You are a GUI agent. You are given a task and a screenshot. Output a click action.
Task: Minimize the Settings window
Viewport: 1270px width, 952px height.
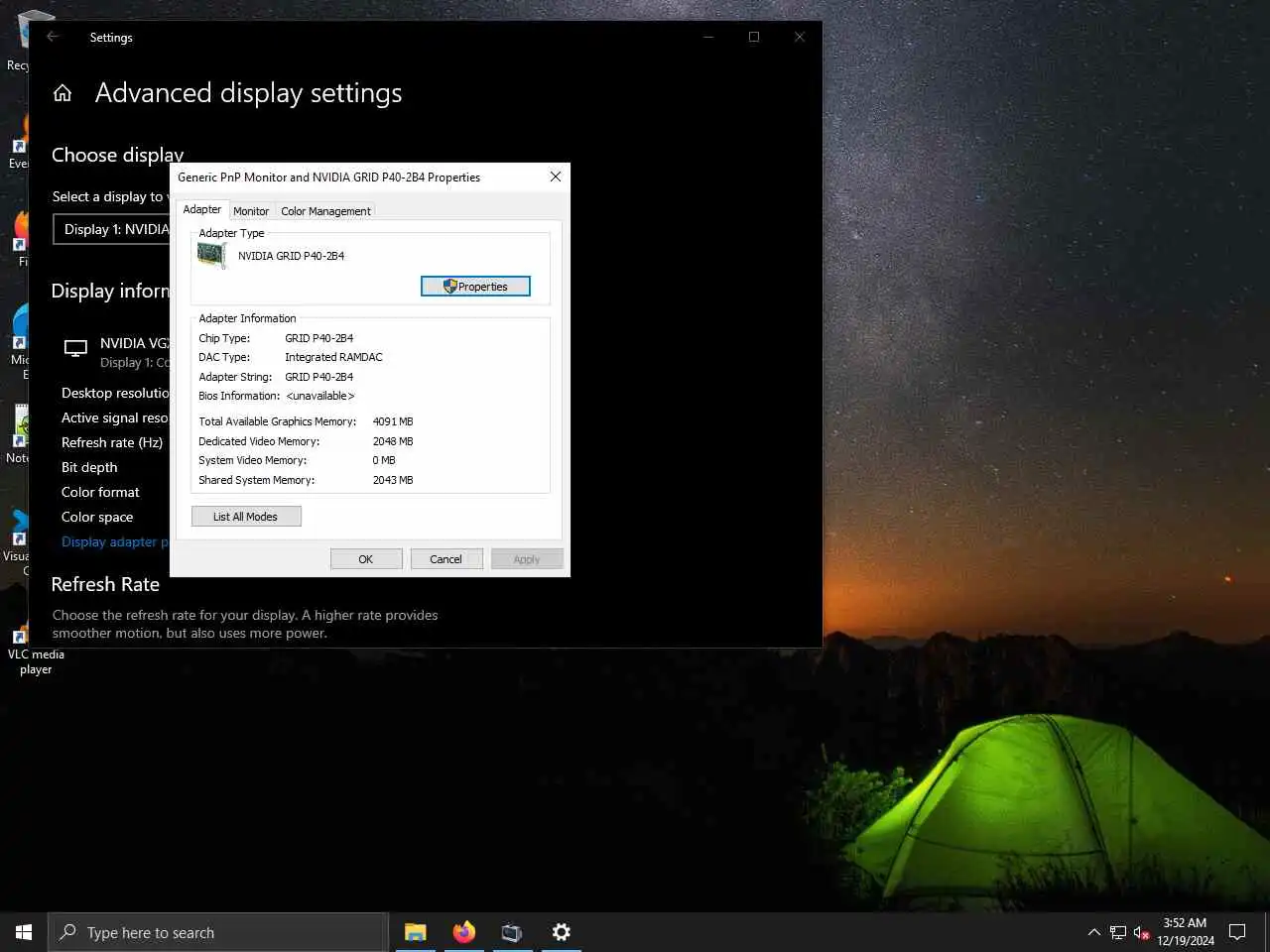click(x=708, y=37)
